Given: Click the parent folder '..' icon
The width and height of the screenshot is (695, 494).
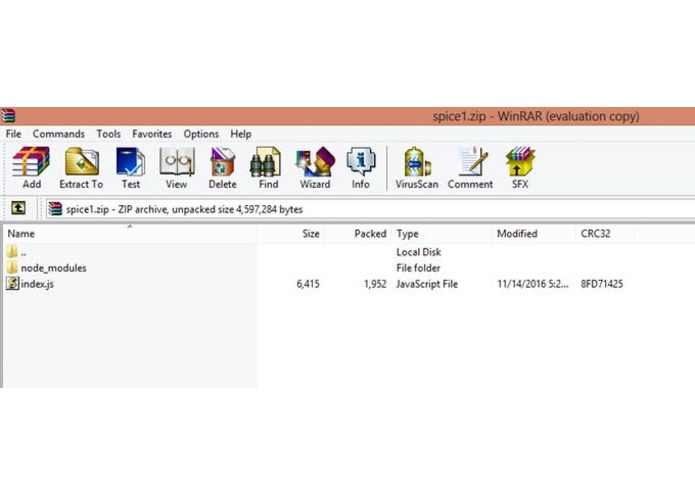Looking at the screenshot, I should click(12, 252).
